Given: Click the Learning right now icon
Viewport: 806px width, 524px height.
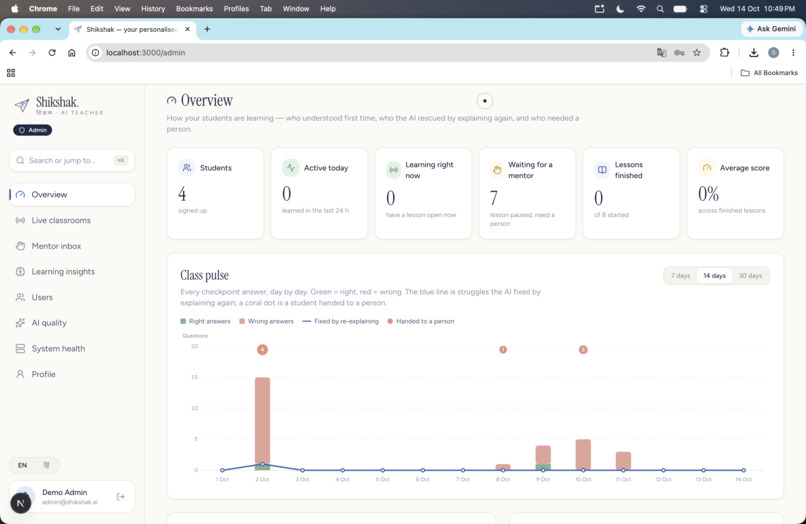Looking at the screenshot, I should point(393,170).
